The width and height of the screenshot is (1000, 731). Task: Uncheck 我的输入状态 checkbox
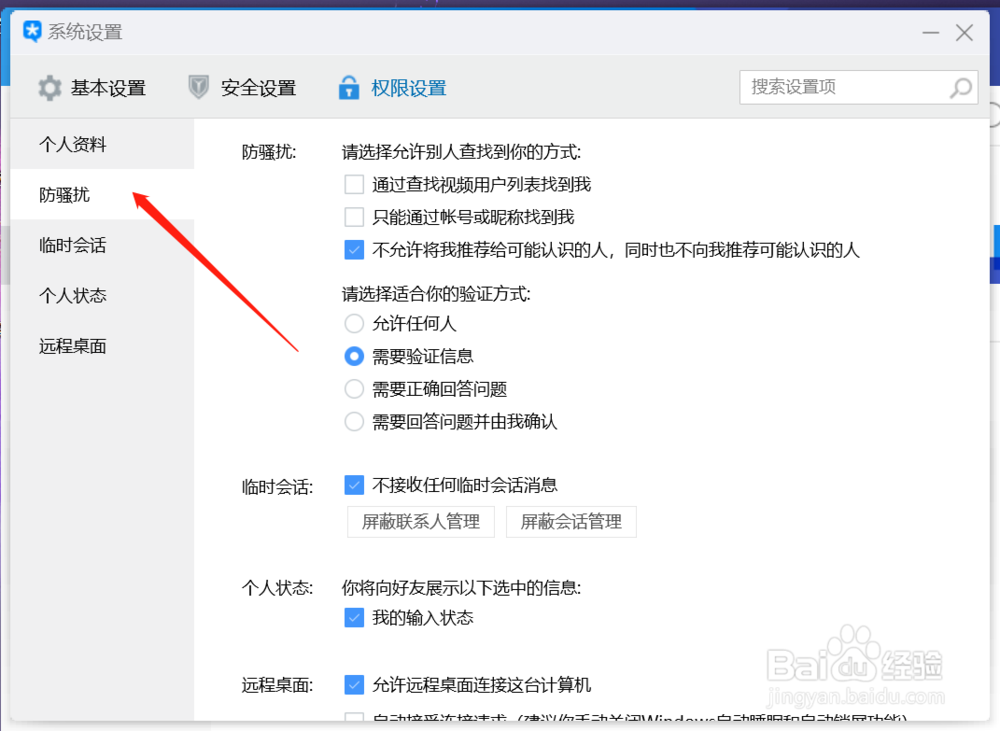click(x=354, y=617)
